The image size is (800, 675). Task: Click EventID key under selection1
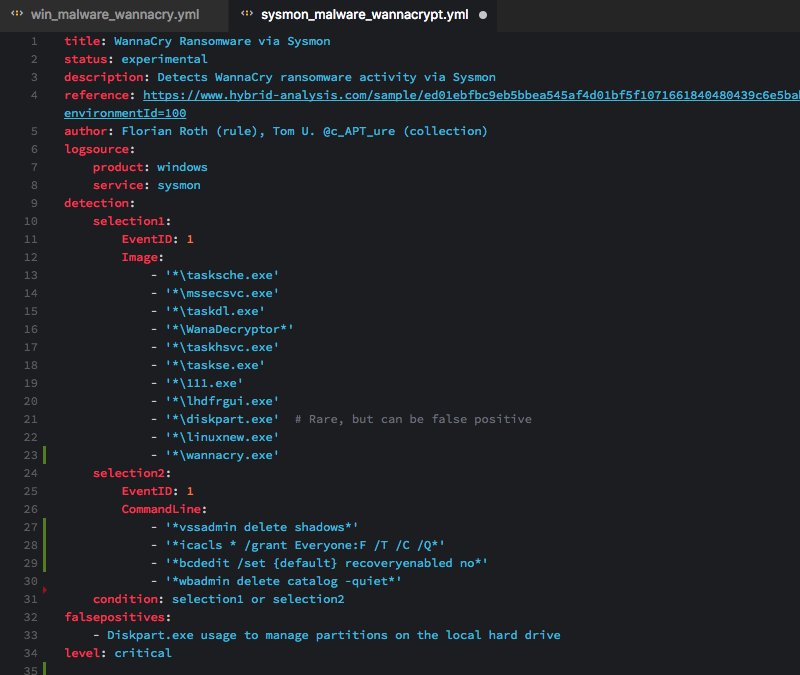click(146, 239)
